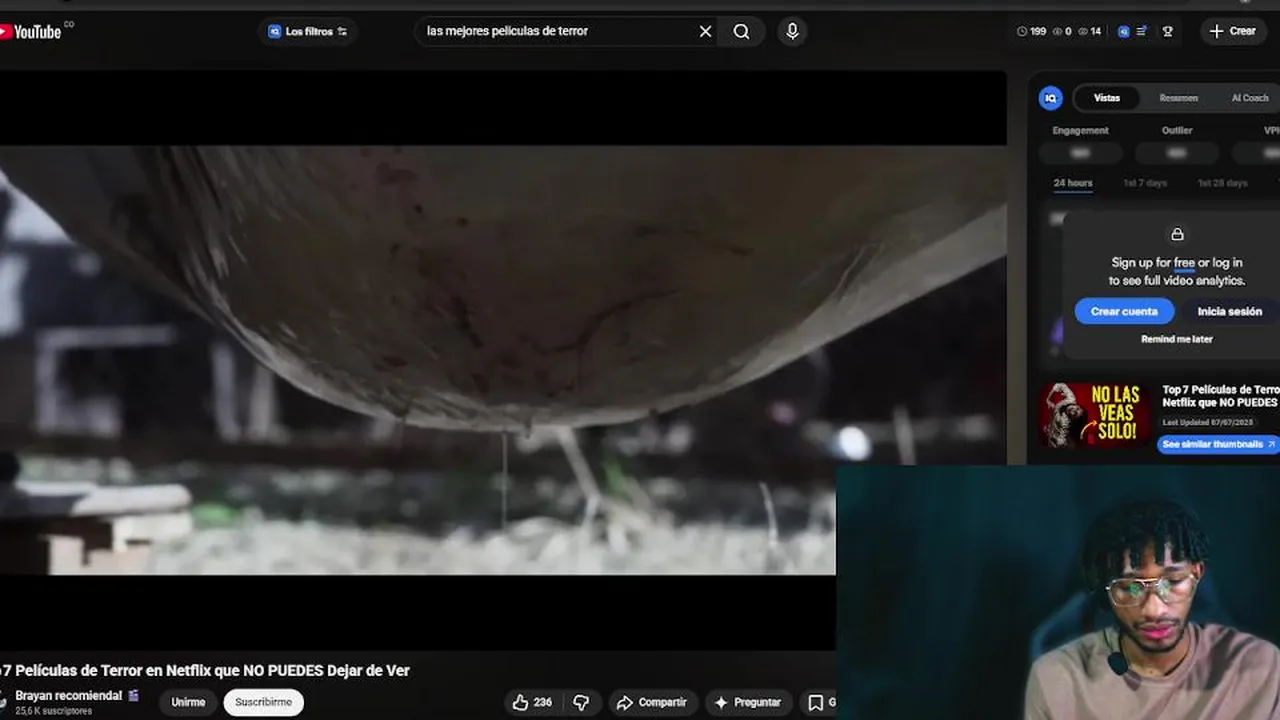Open the Preguntar sparkle button
The image size is (1280, 720).
(748, 702)
